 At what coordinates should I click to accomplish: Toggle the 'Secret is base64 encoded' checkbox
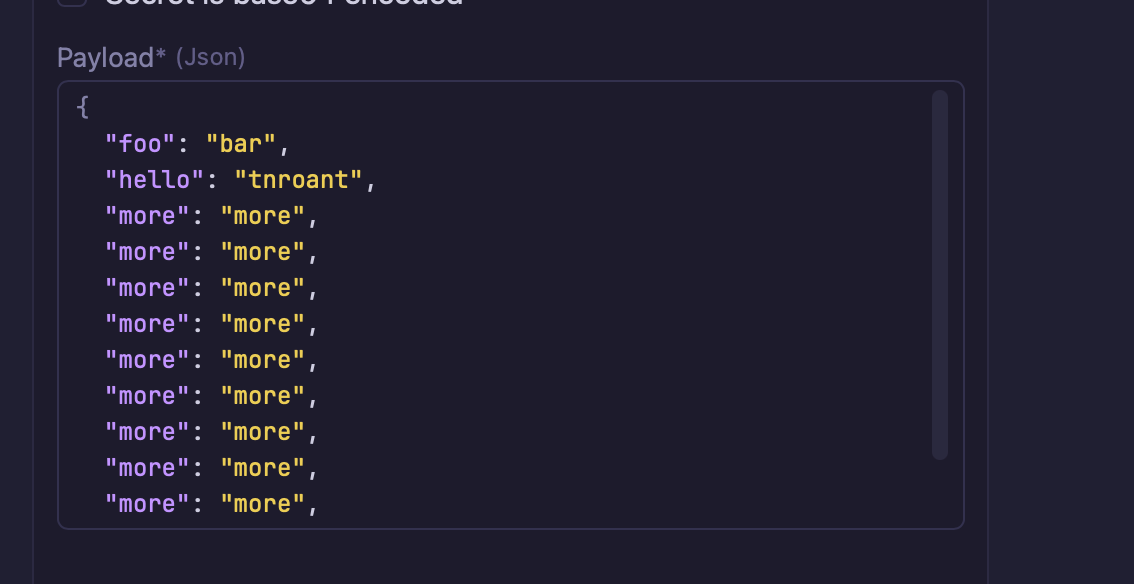click(x=71, y=2)
